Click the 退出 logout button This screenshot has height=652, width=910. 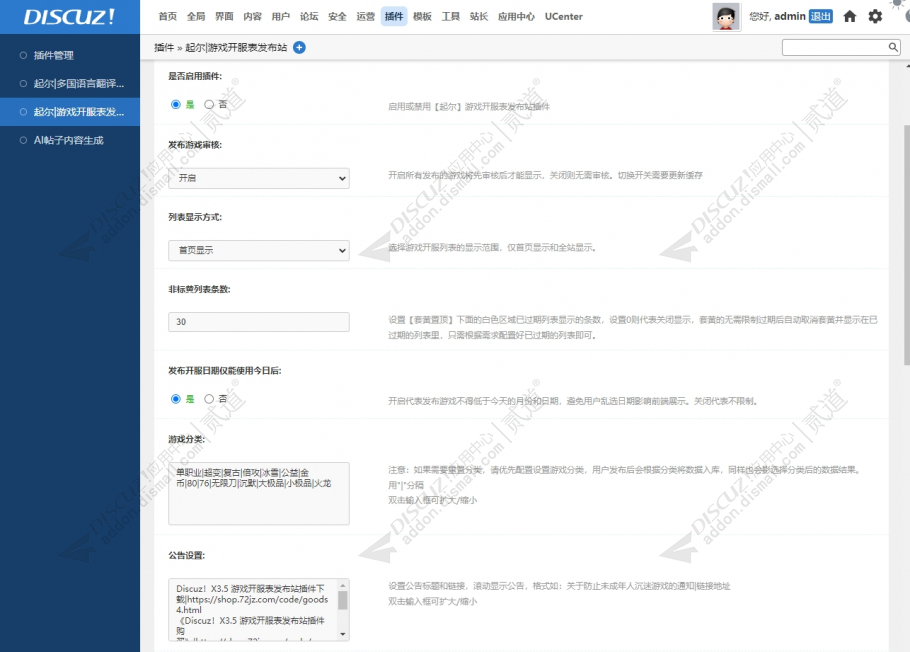tap(821, 16)
